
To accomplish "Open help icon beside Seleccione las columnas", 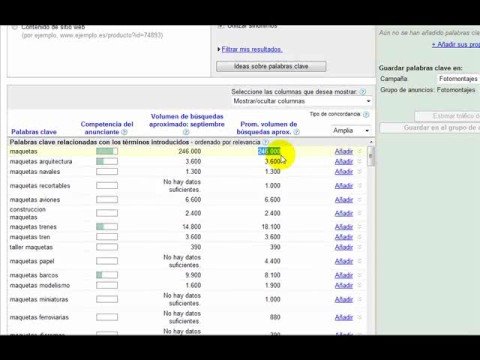I will (x=363, y=92).
